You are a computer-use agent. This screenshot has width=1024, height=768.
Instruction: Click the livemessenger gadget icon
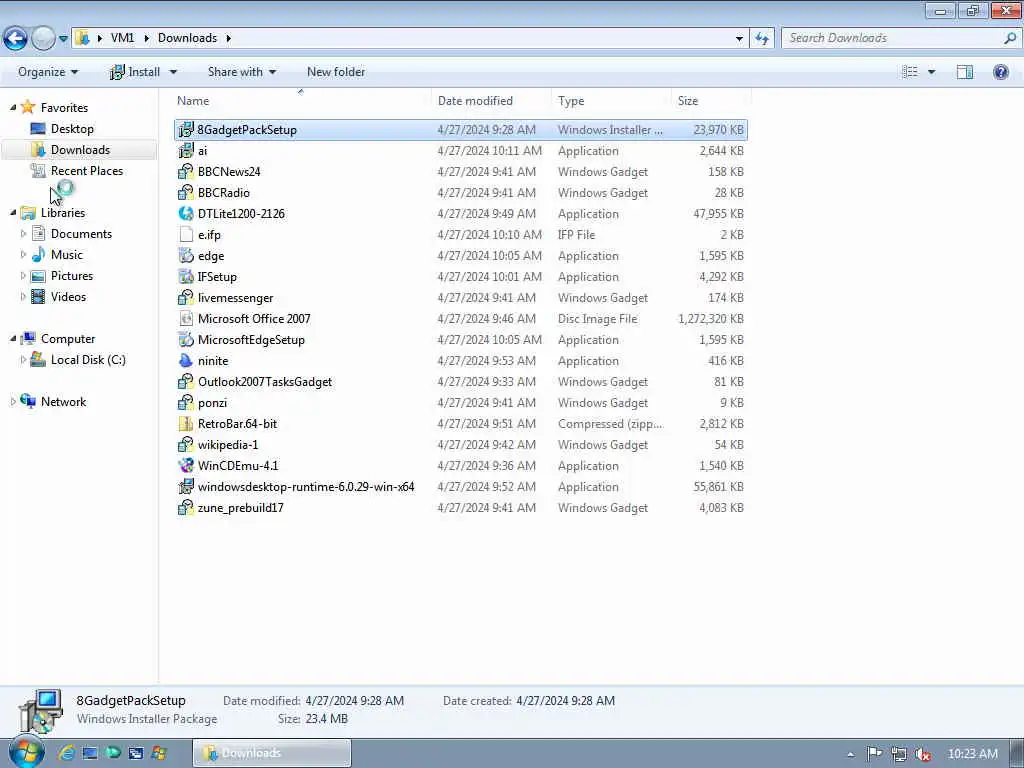point(186,298)
